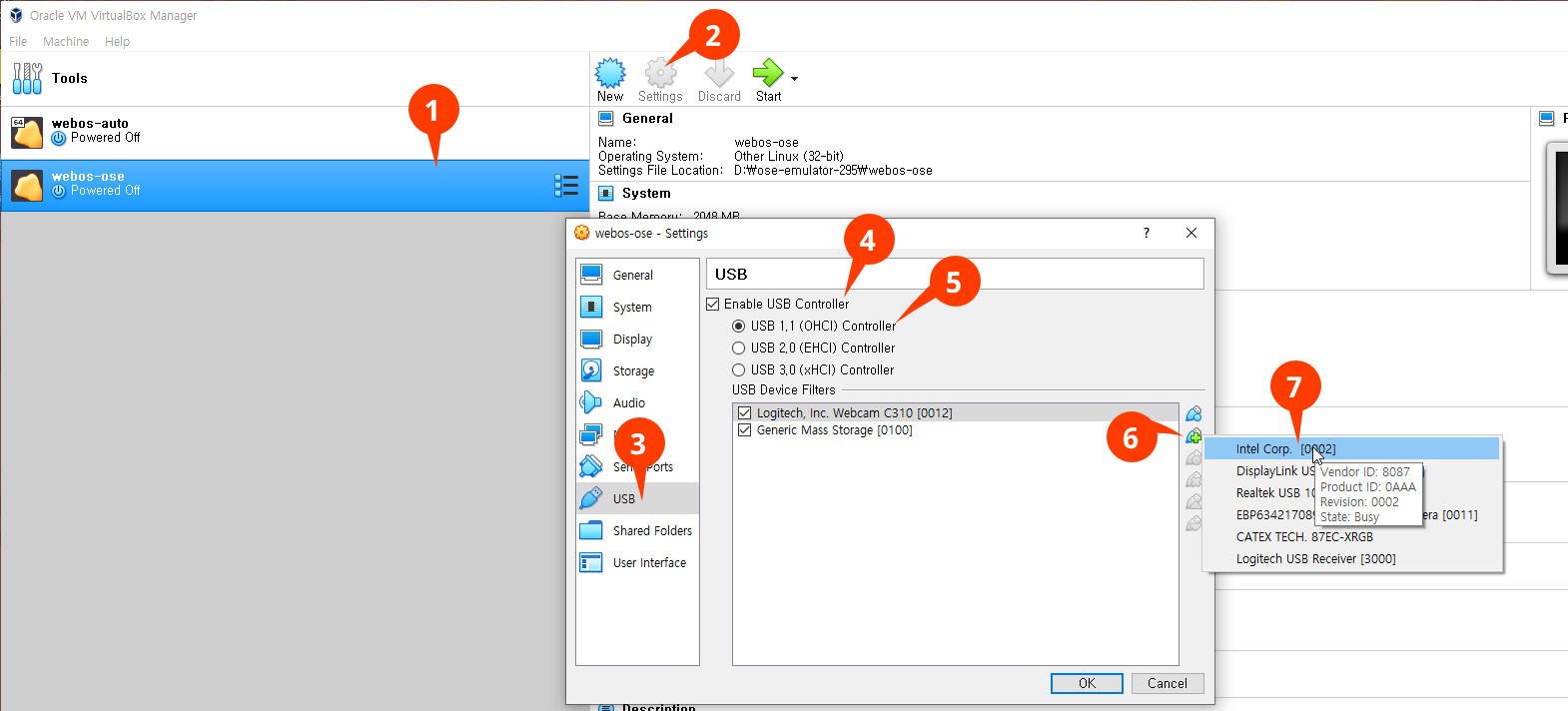Choose EBP634217089 camera [0011] device entry
This screenshot has width=1568, height=711.
pos(1352,515)
